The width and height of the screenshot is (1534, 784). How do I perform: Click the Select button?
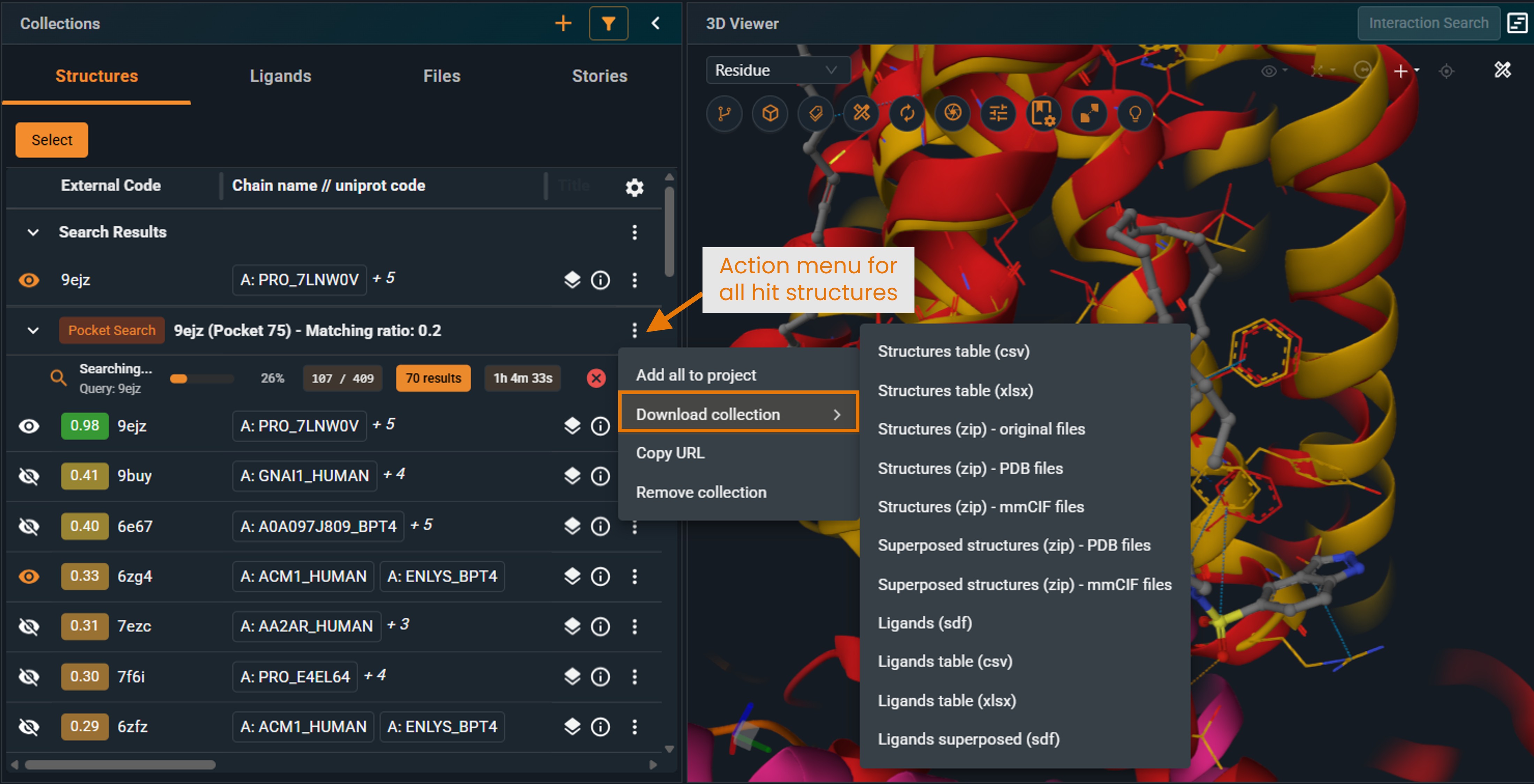point(51,140)
